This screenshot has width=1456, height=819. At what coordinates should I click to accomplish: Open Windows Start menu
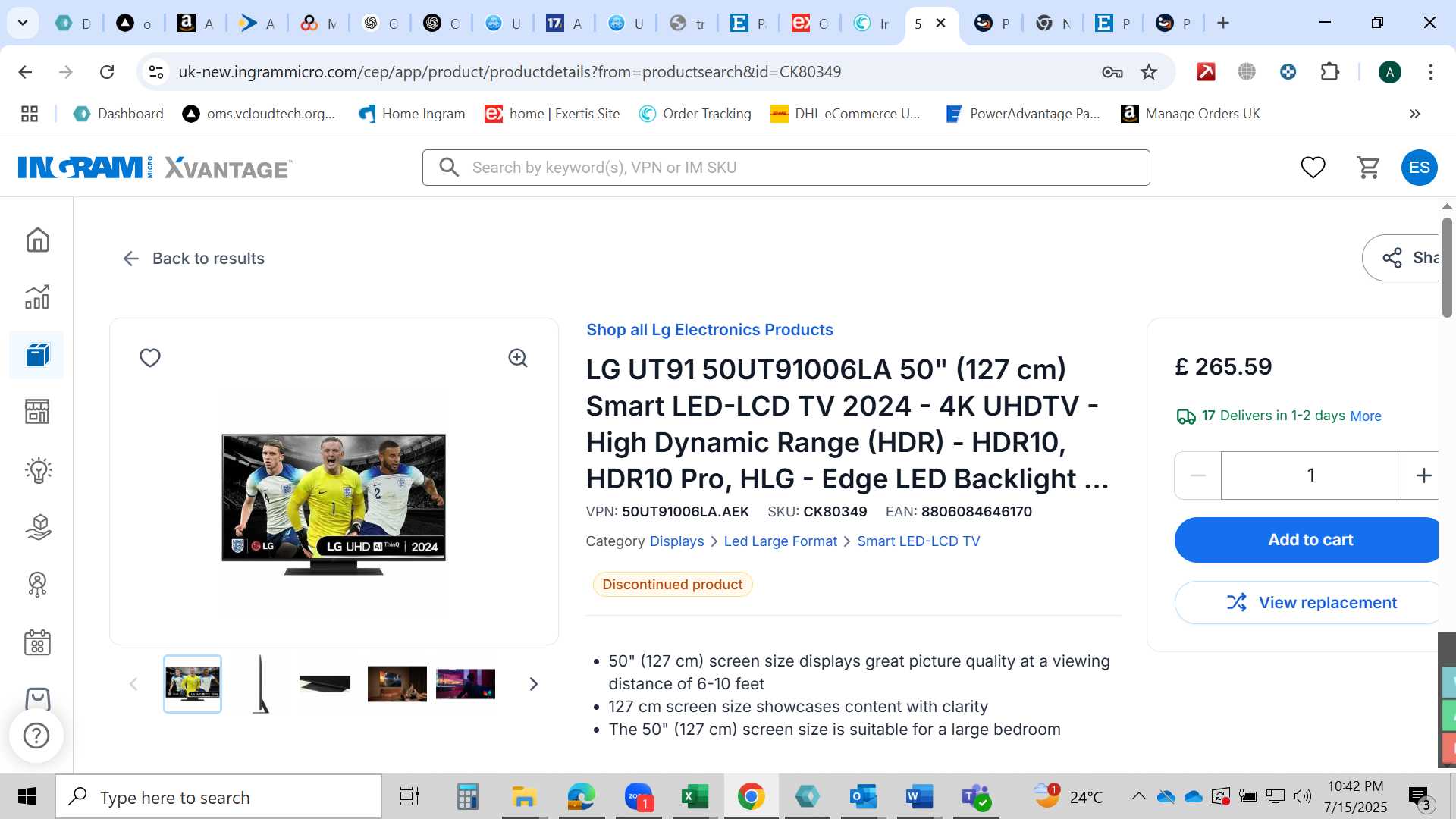[27, 797]
